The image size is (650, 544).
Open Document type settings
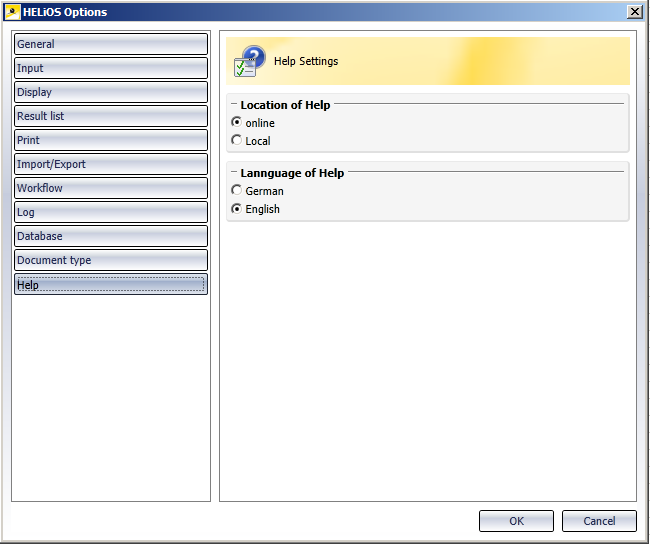pos(111,260)
